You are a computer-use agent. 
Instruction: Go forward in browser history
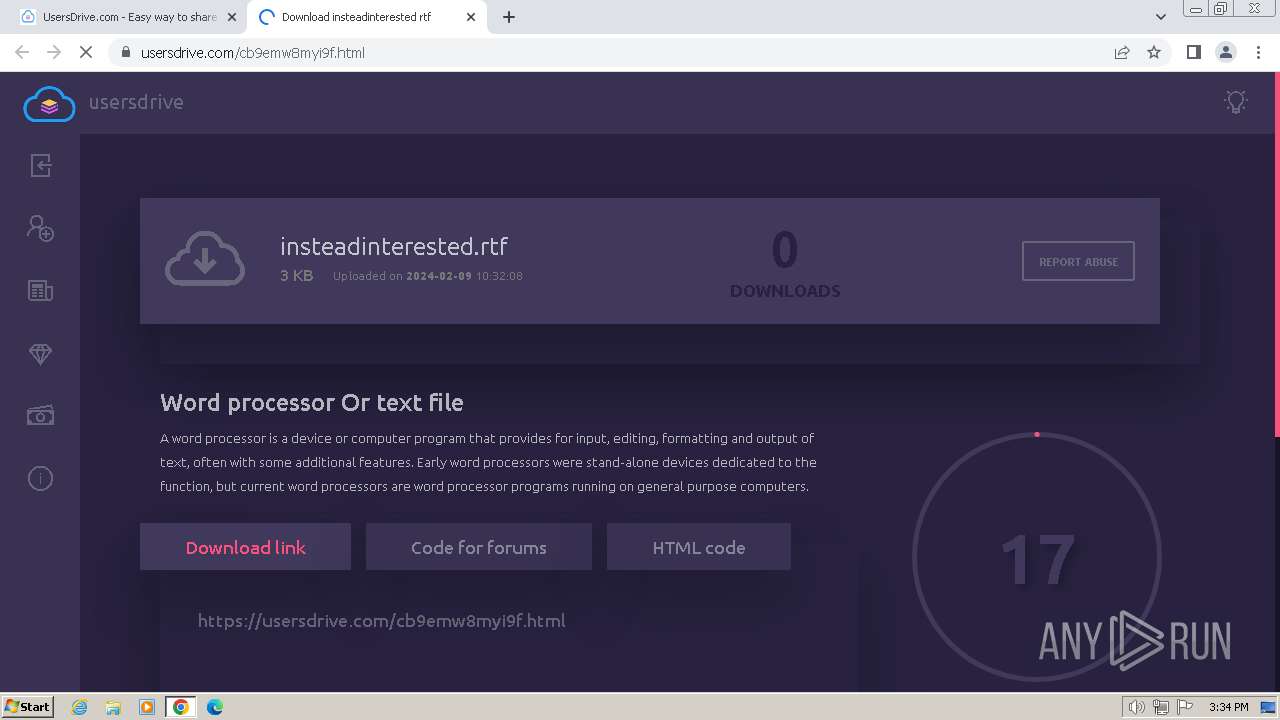(x=54, y=52)
